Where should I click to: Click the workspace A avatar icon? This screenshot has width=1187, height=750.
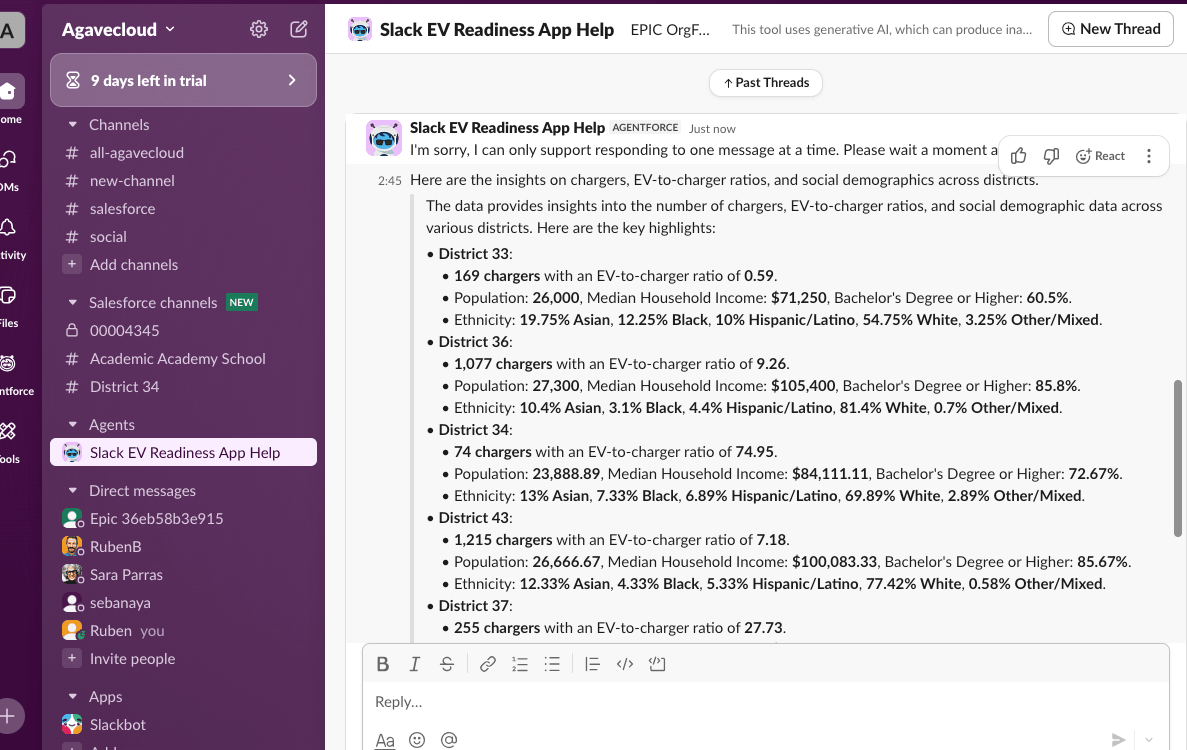click(x=9, y=30)
